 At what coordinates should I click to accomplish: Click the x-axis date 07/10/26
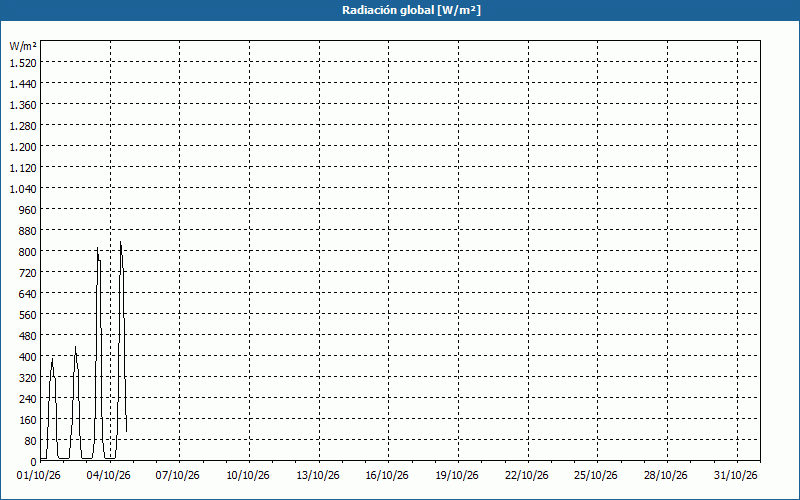[x=178, y=476]
